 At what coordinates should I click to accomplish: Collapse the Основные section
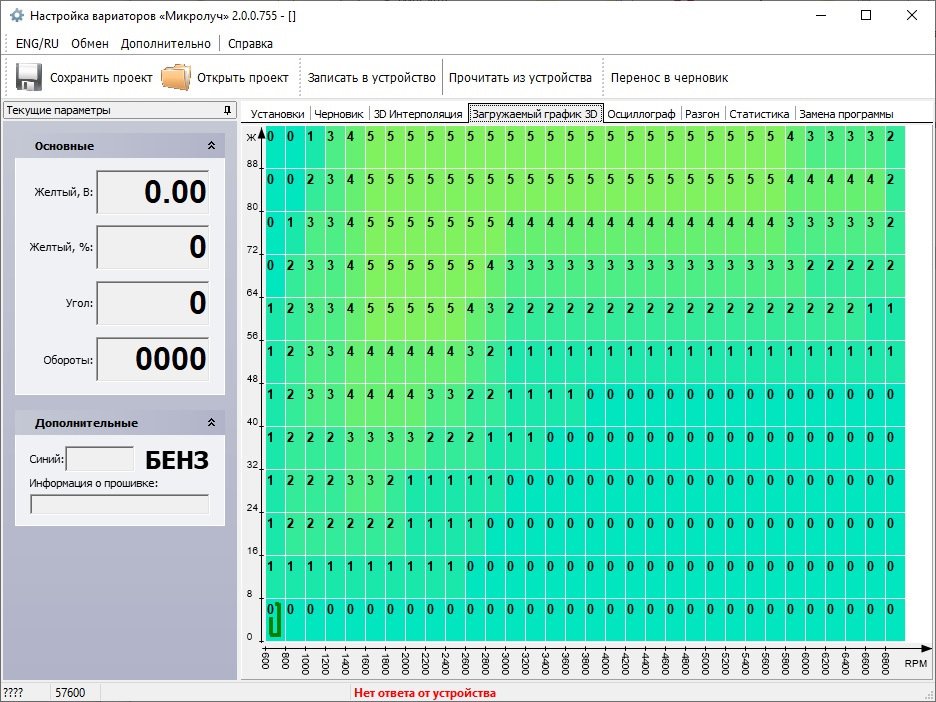pyautogui.click(x=211, y=146)
